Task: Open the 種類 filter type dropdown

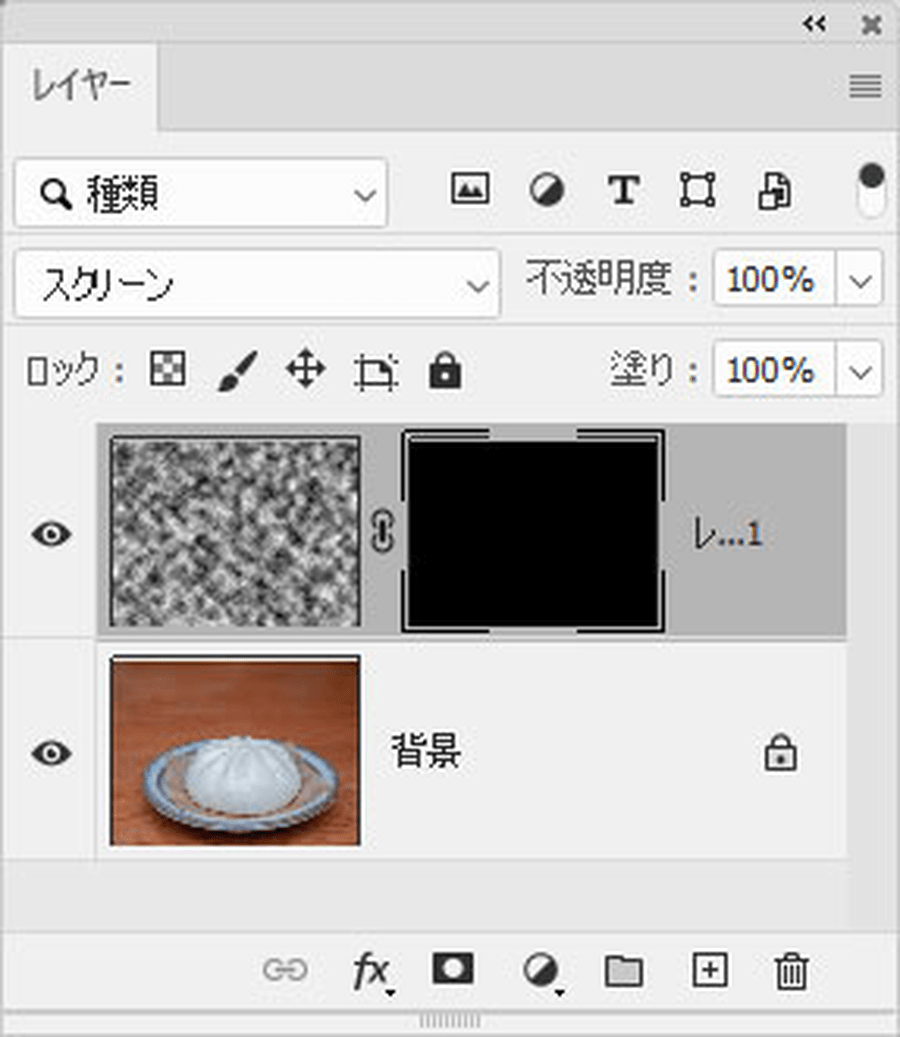Action: (x=200, y=193)
